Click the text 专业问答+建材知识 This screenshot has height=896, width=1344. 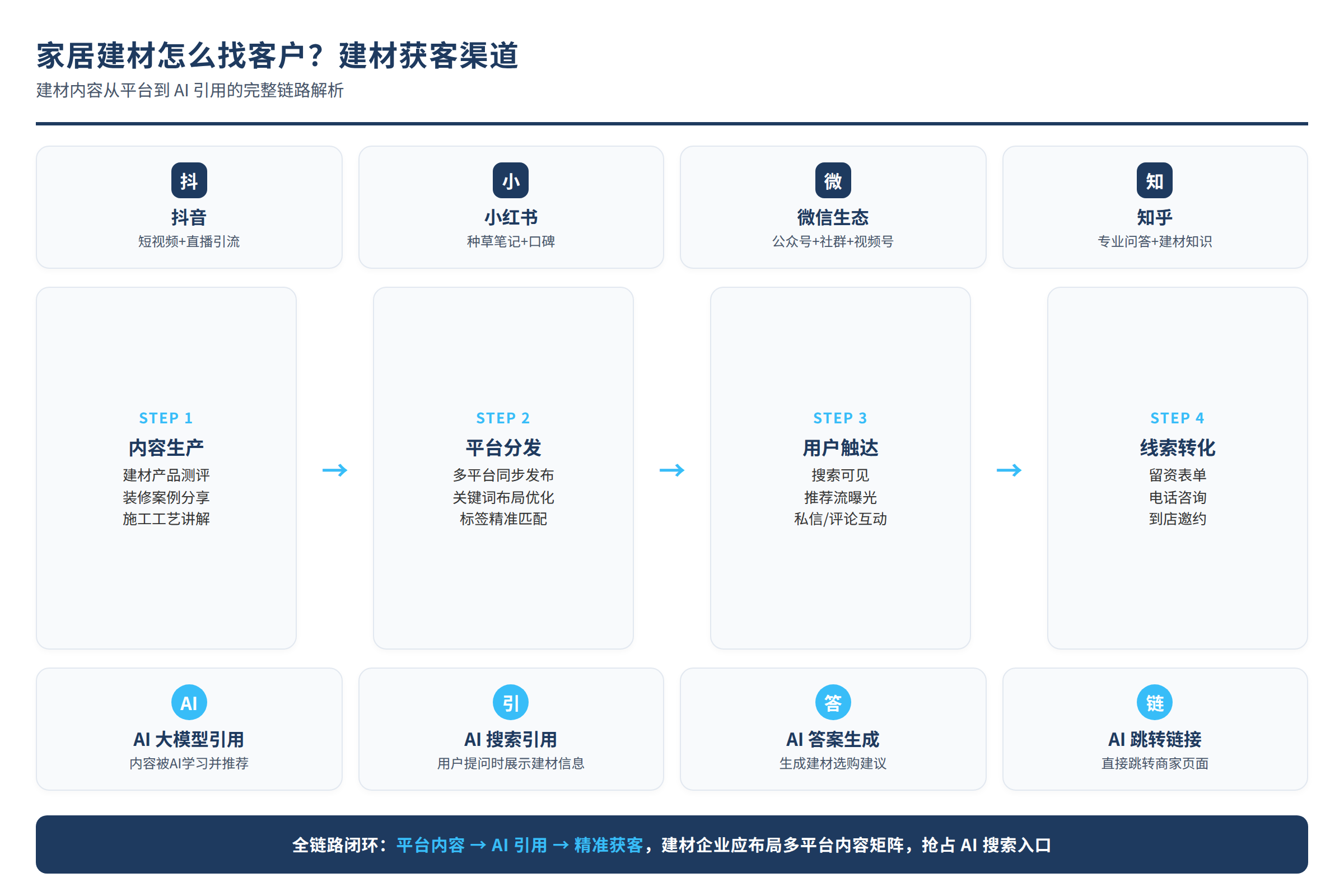pyautogui.click(x=1155, y=242)
